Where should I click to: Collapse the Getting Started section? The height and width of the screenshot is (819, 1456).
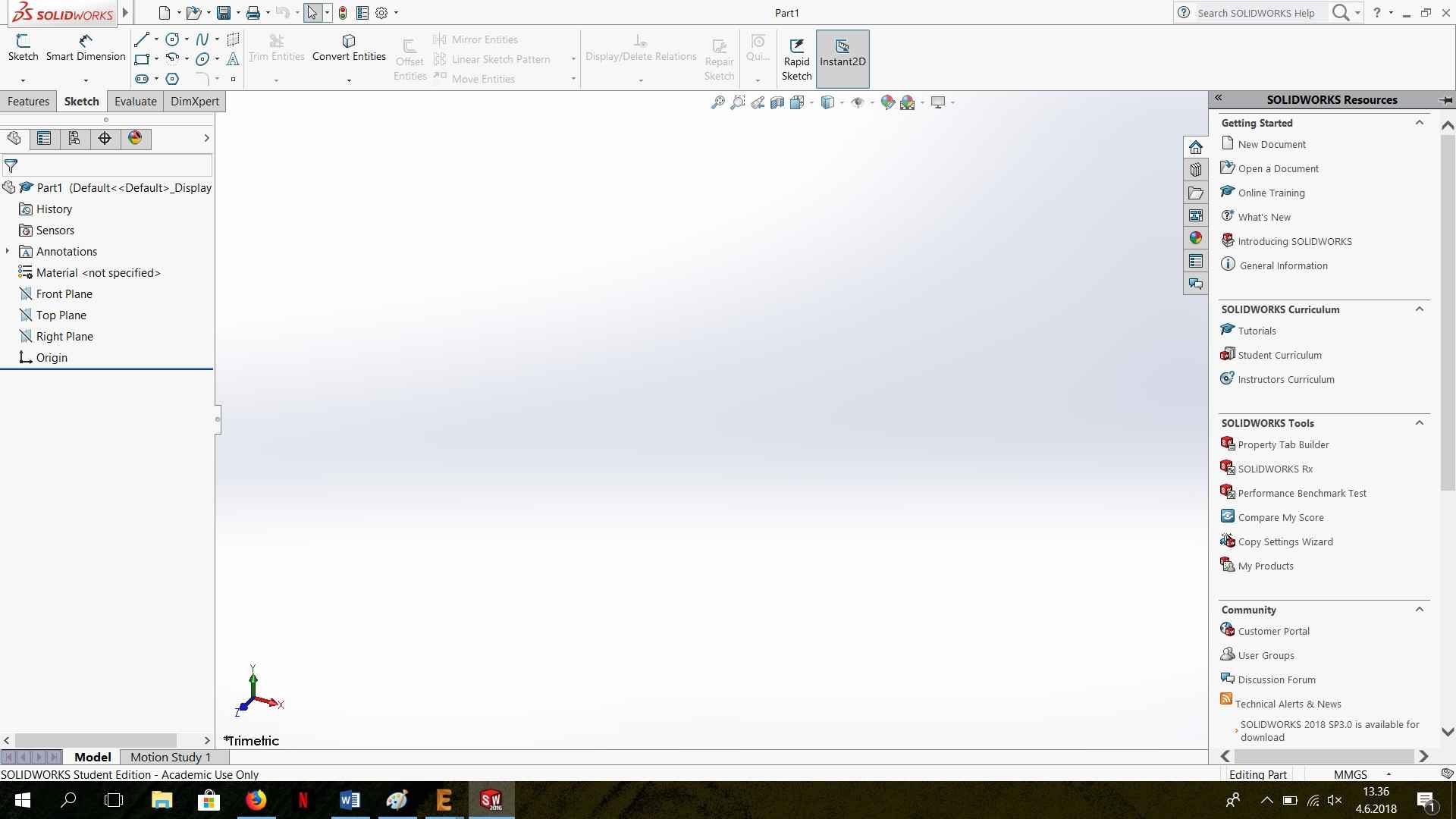click(x=1420, y=123)
